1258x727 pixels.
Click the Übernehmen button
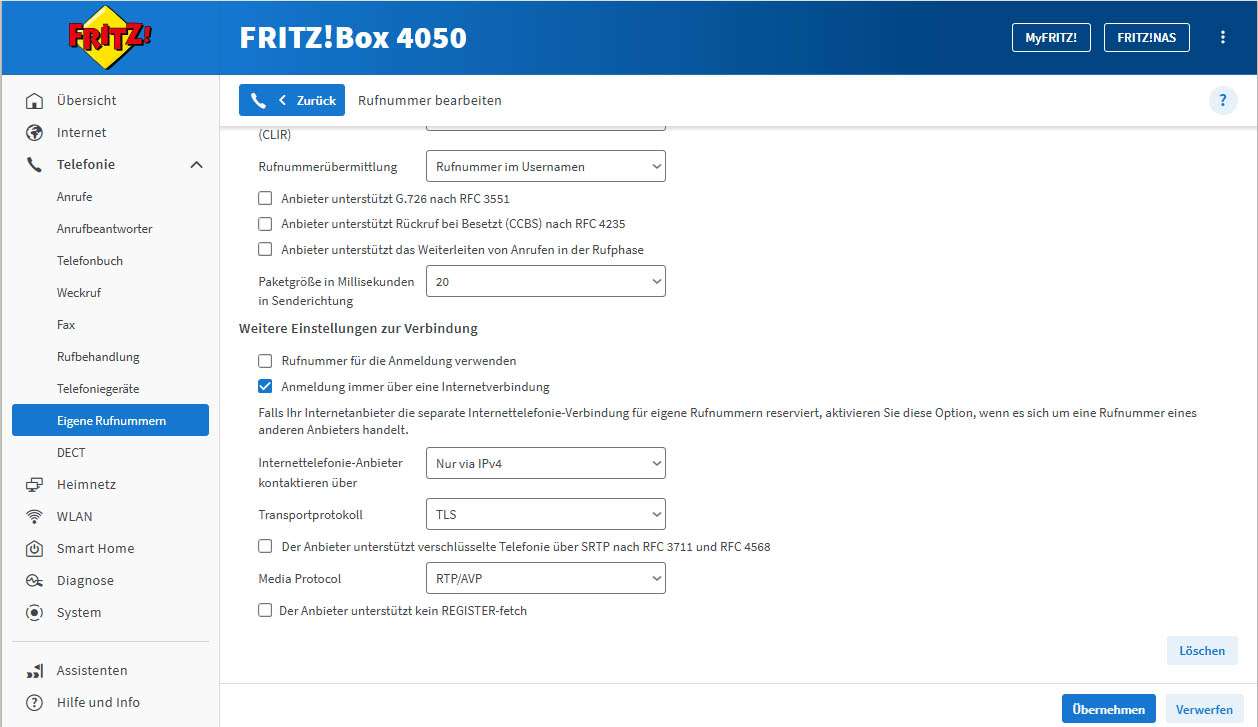click(x=1108, y=709)
